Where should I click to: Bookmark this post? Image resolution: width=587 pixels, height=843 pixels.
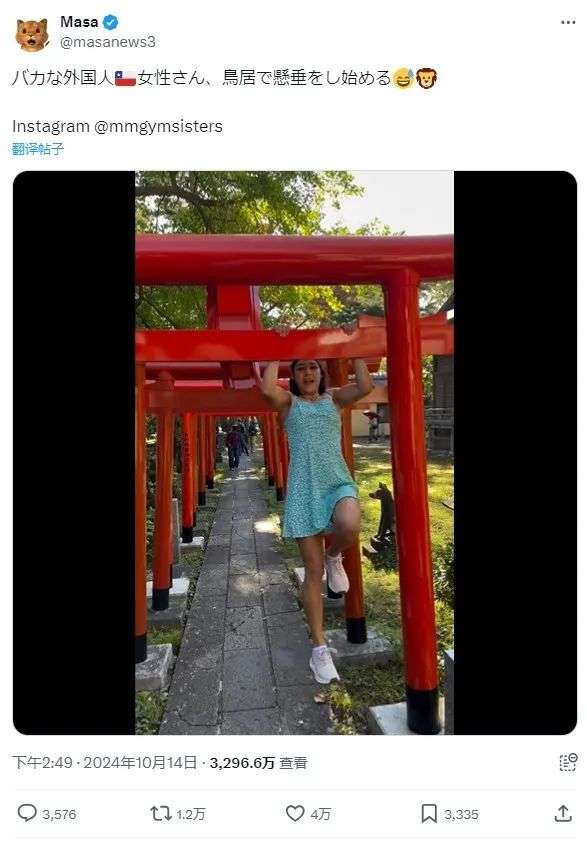click(x=428, y=813)
